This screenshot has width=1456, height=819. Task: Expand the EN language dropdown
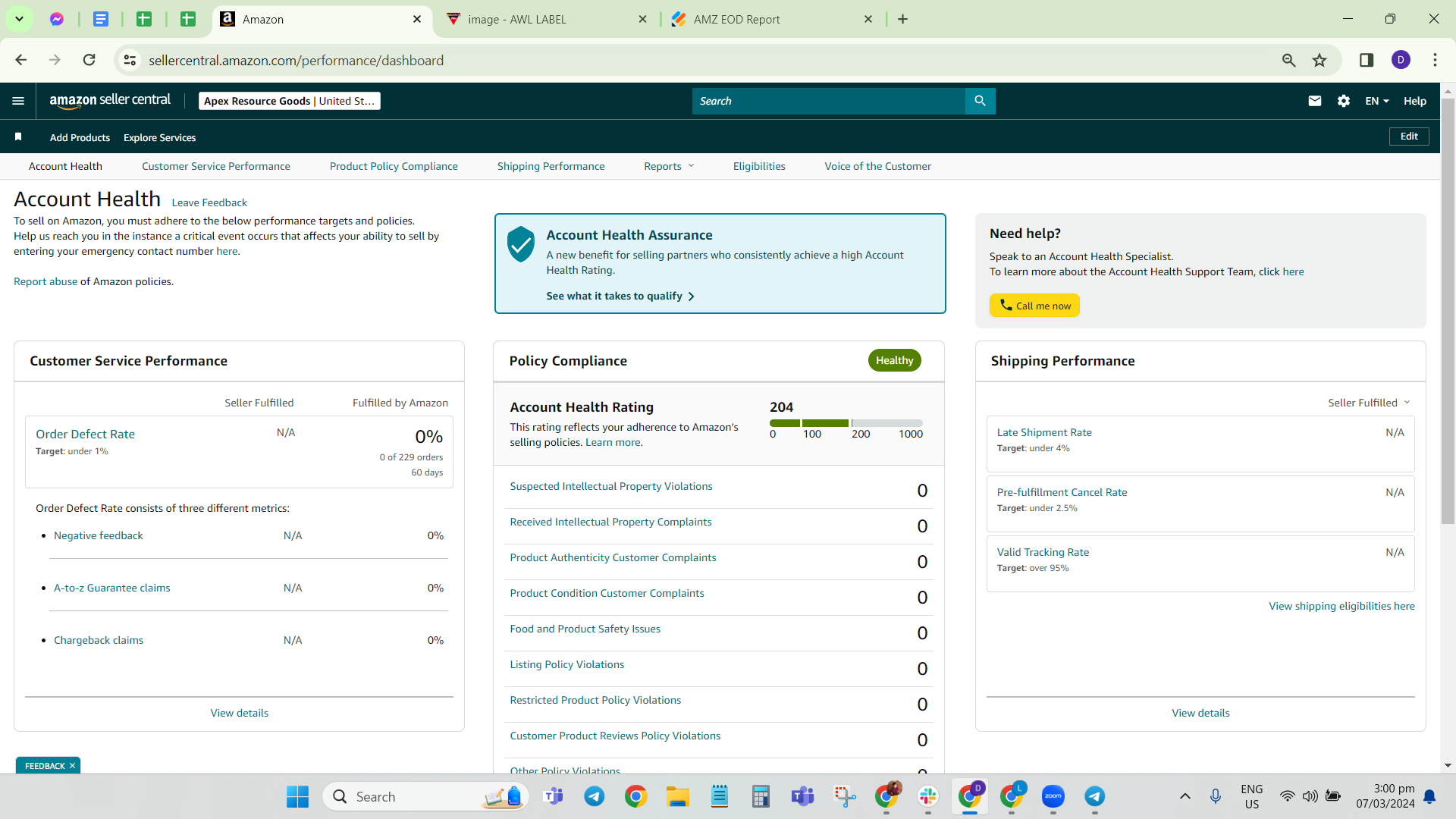[x=1377, y=101]
